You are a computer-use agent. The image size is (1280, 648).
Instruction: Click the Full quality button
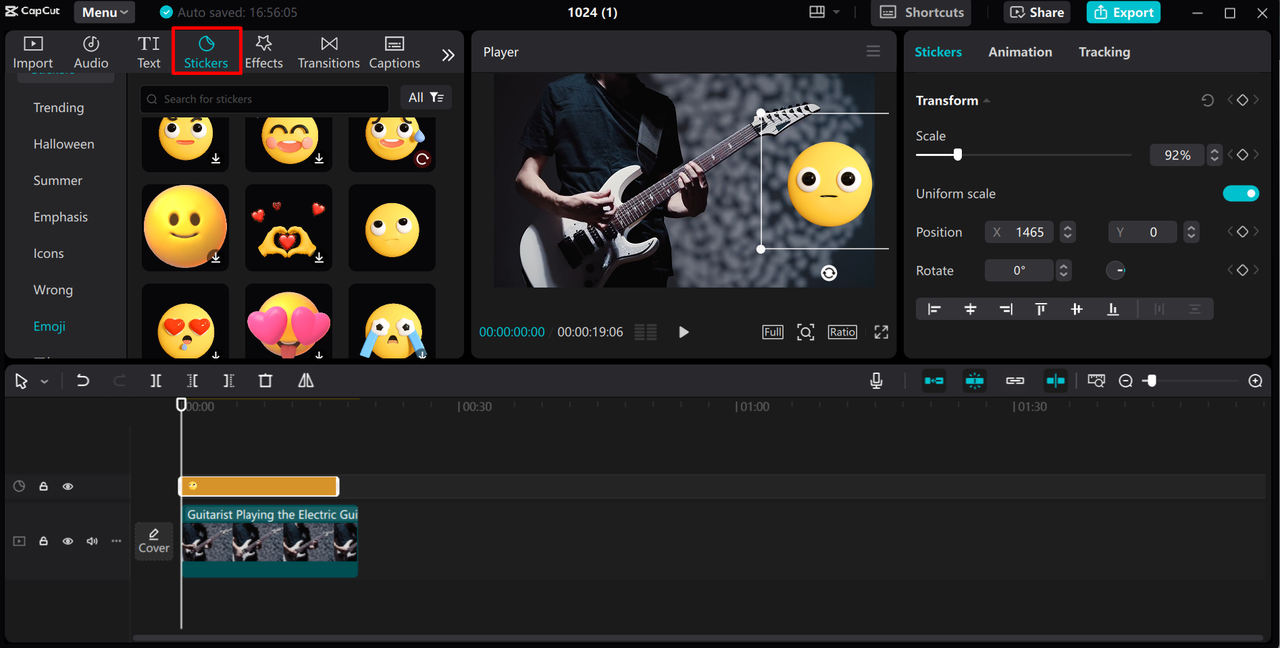click(773, 332)
